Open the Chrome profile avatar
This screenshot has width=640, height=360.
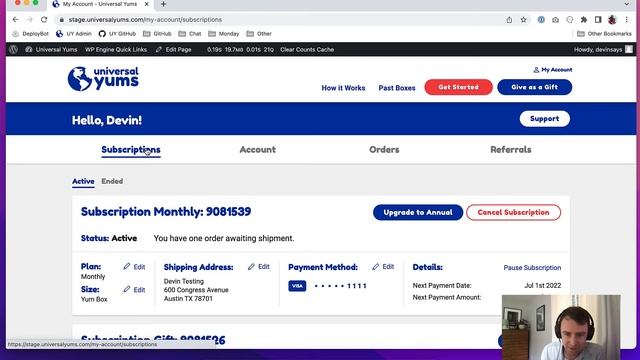pos(612,20)
